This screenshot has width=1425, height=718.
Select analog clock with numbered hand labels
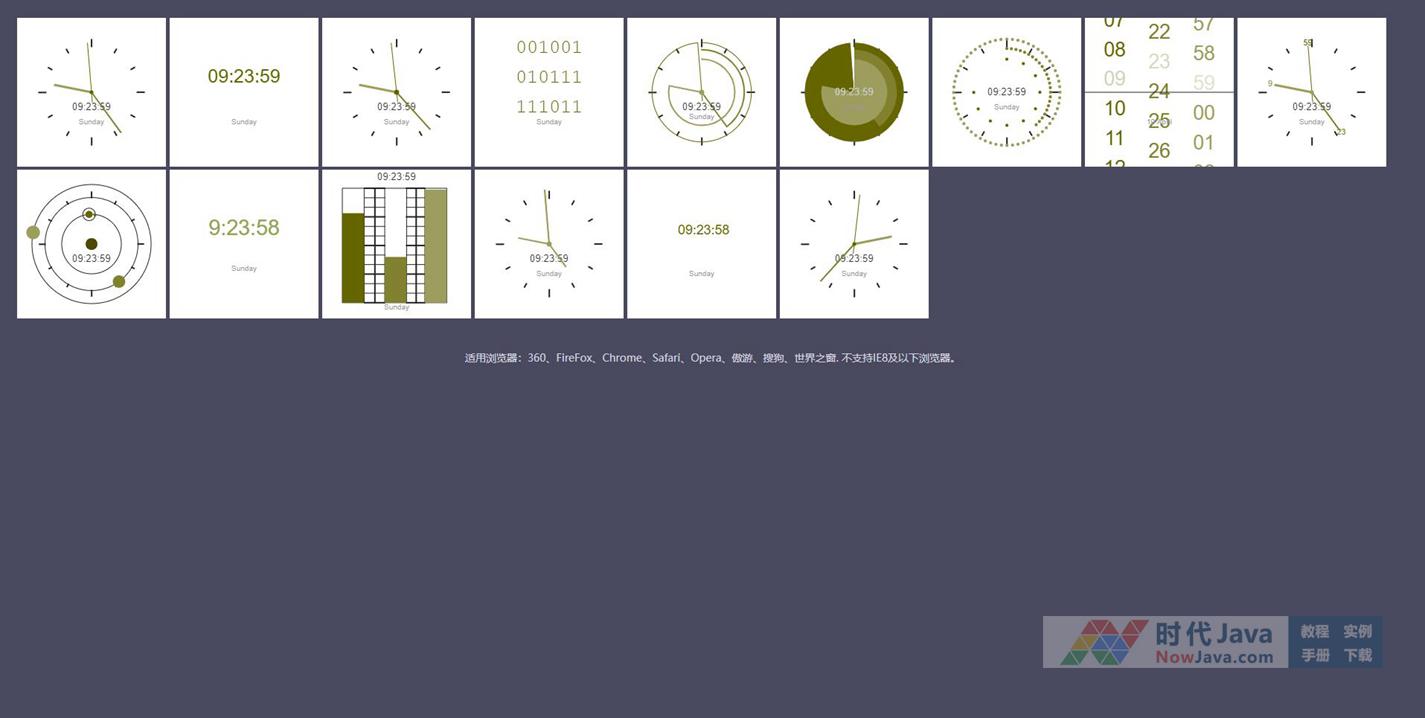coord(1311,92)
